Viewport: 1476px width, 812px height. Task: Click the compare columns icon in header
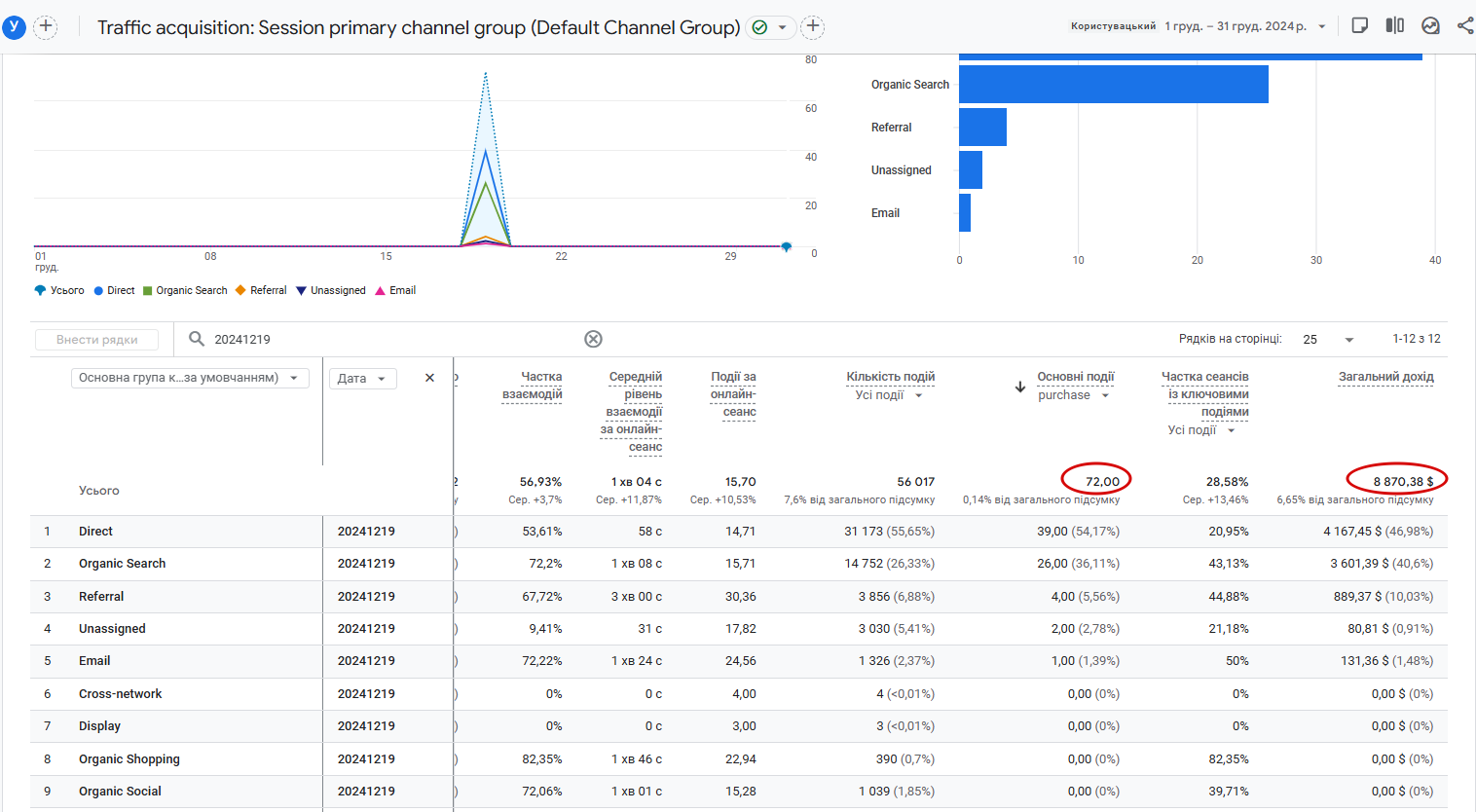pos(1395,26)
